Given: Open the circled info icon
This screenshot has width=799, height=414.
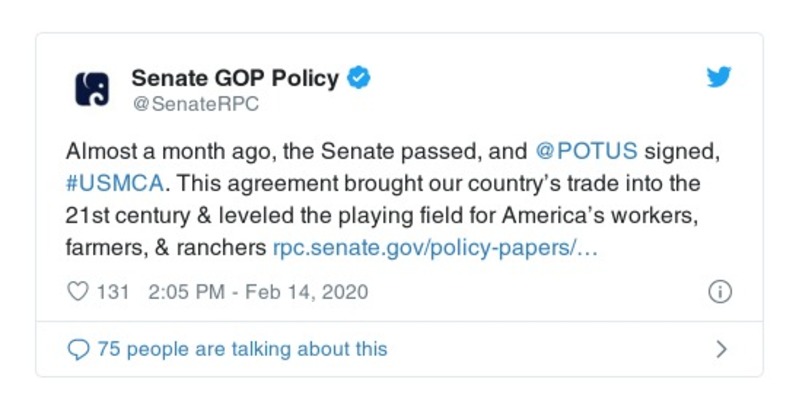Looking at the screenshot, I should pos(719,292).
